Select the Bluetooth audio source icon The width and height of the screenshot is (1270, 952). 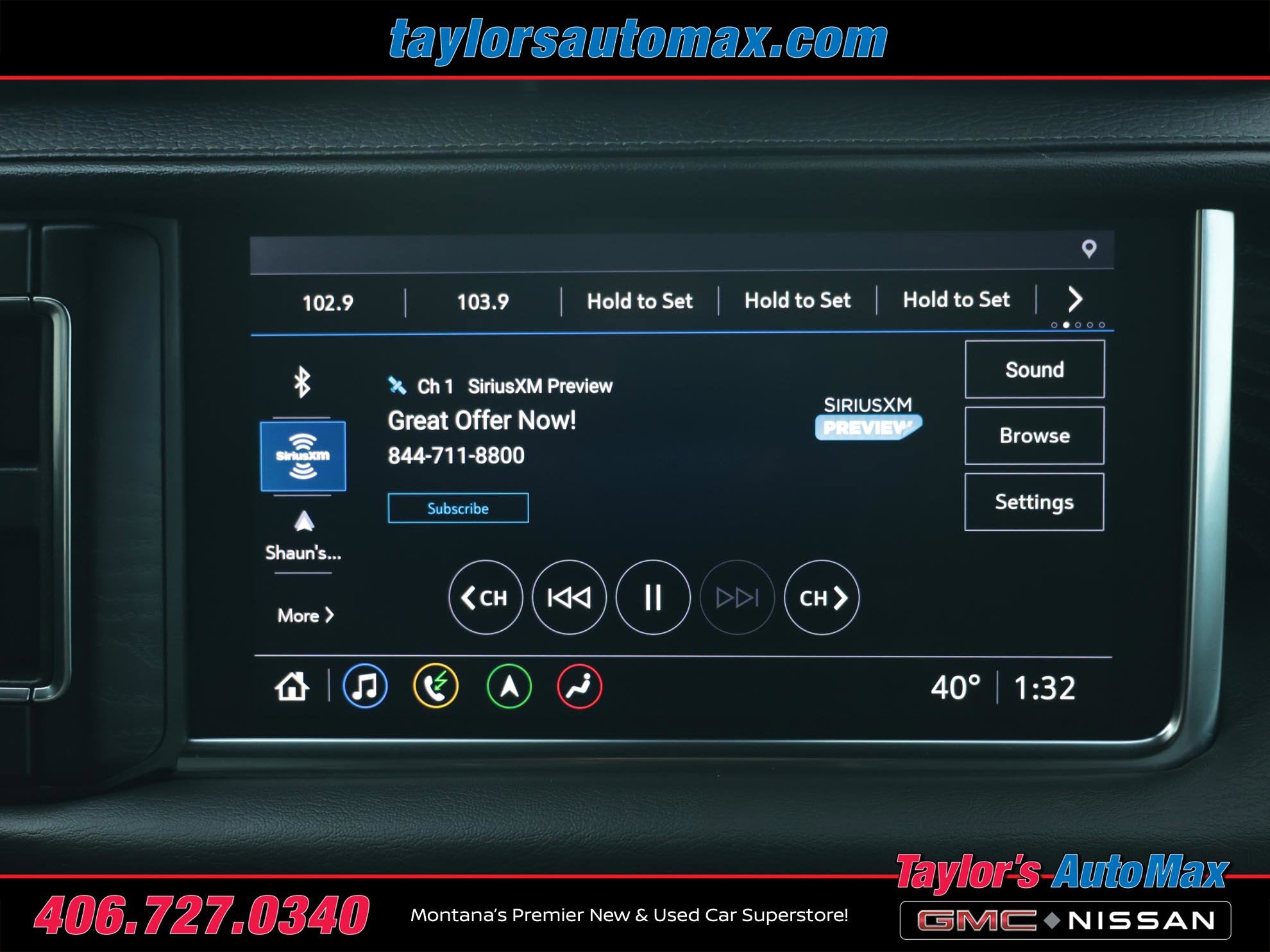(302, 383)
